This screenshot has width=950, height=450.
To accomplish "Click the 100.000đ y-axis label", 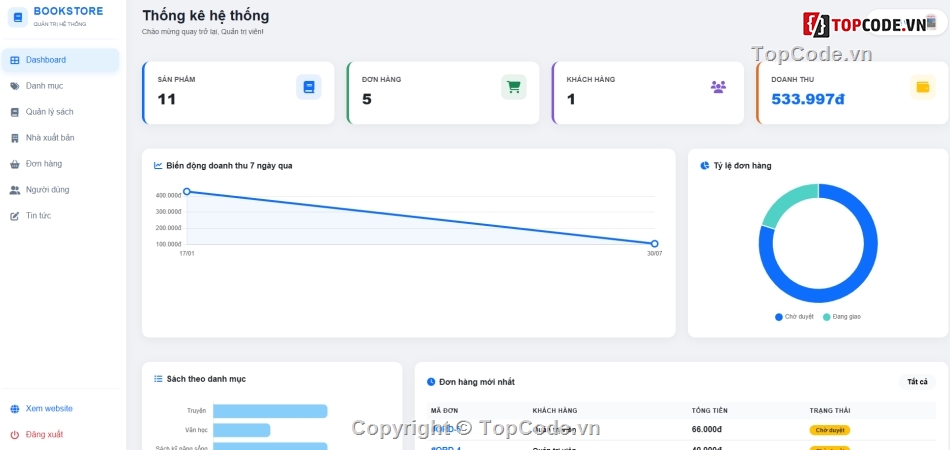I will (168, 244).
